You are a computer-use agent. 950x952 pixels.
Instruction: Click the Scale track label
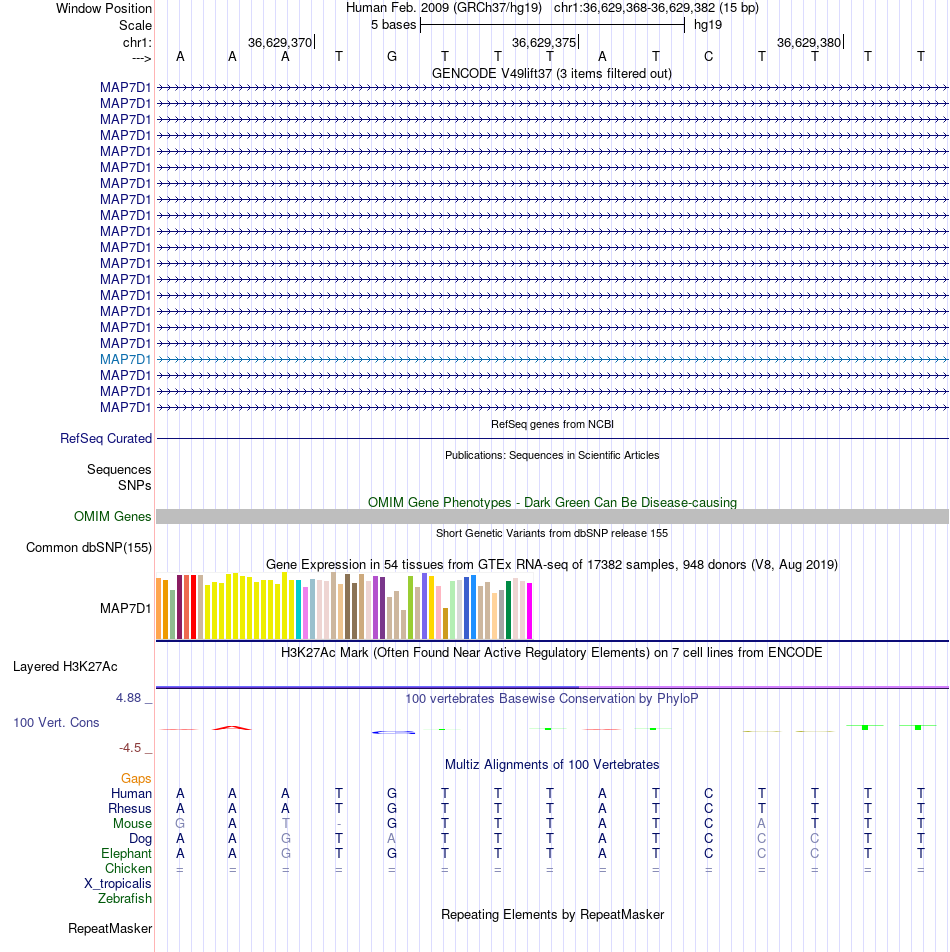click(135, 26)
